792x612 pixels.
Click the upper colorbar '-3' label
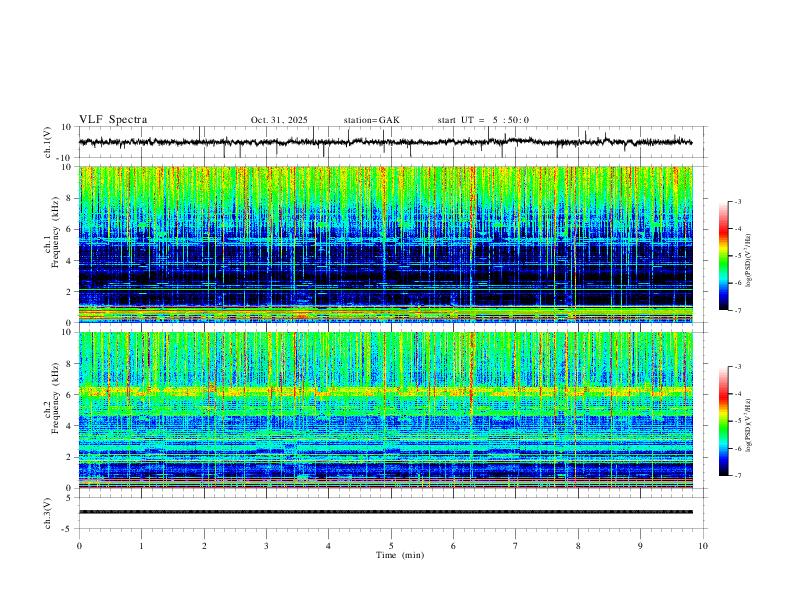point(737,201)
